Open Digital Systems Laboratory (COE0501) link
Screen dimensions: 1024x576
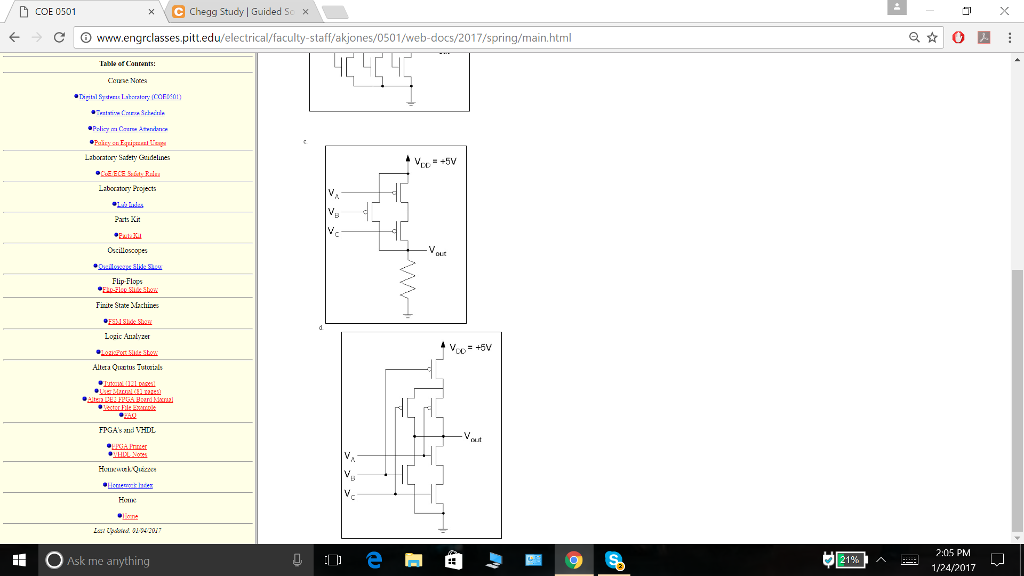[x=129, y=97]
